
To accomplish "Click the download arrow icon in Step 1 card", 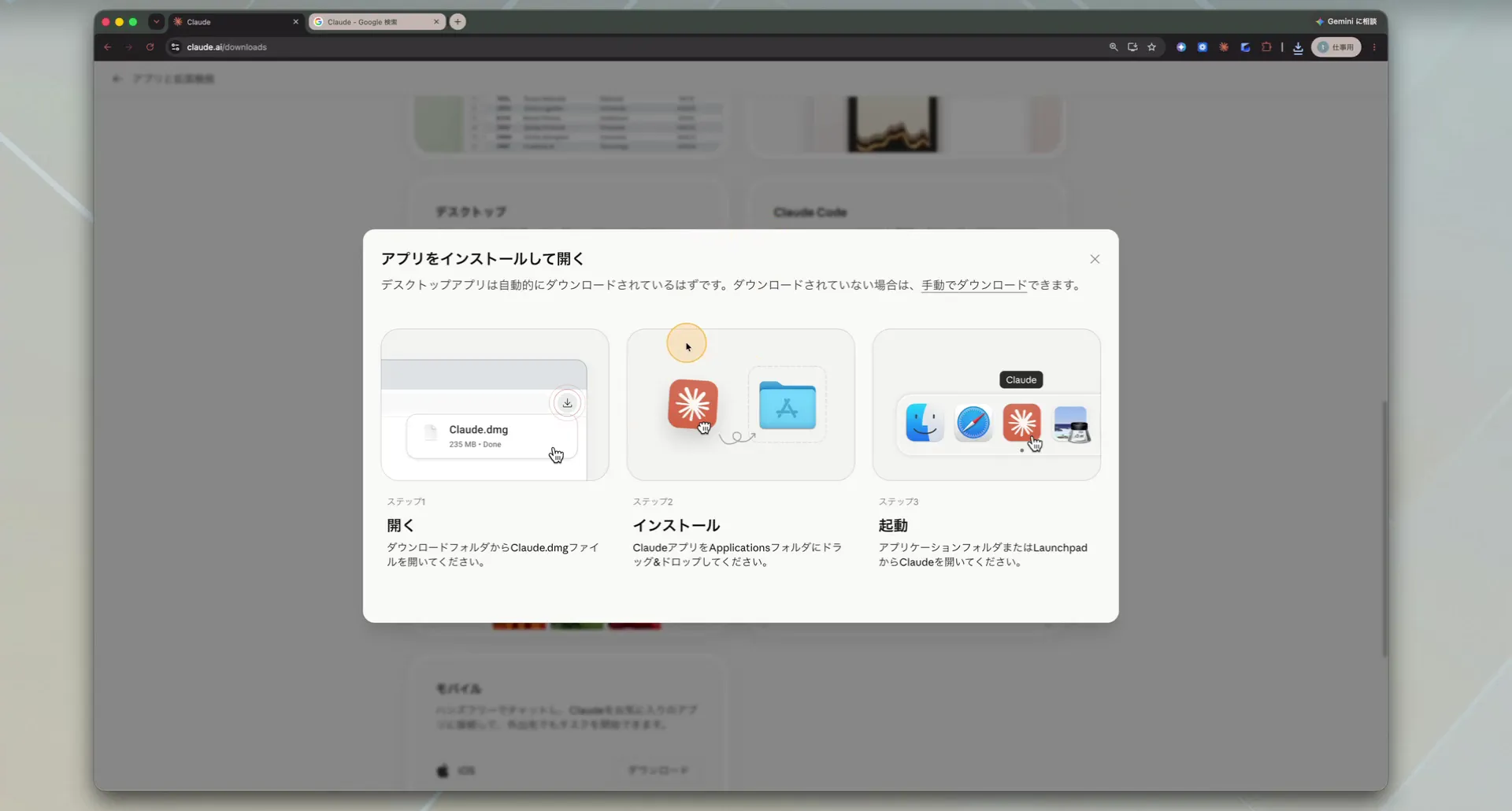I will click(567, 403).
